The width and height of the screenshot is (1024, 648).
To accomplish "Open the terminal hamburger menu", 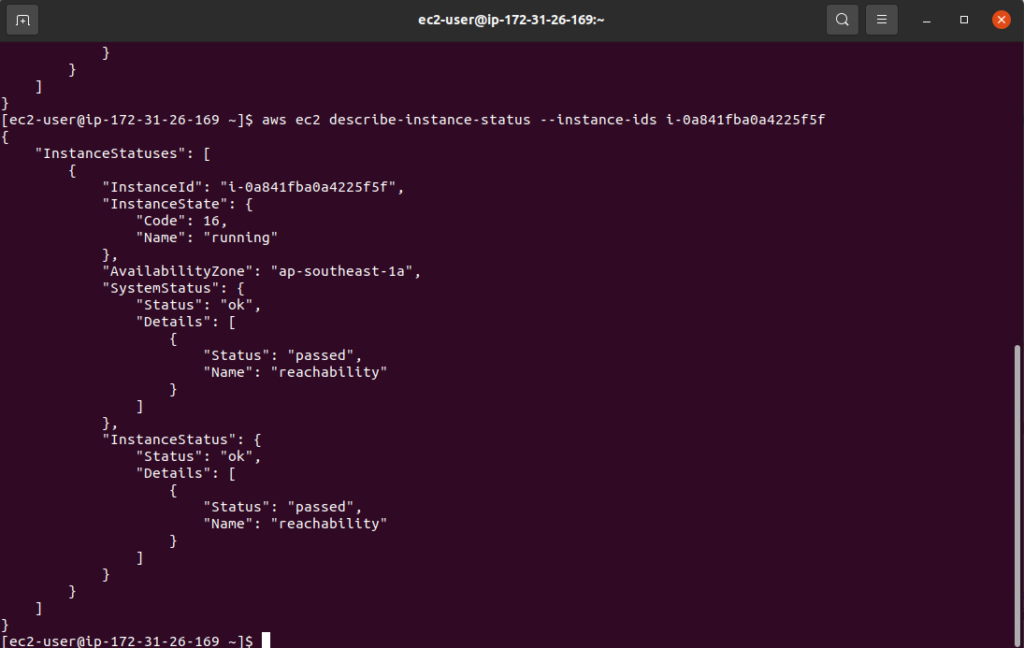I will pyautogui.click(x=881, y=19).
